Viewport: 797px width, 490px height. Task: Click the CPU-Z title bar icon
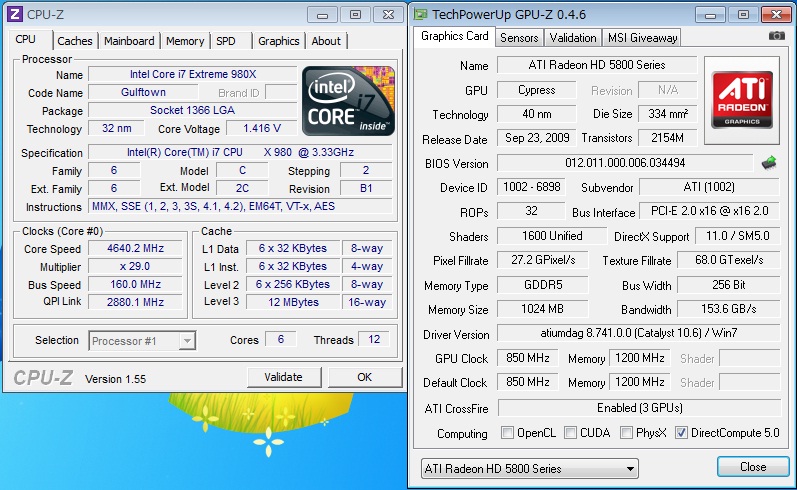15,14
